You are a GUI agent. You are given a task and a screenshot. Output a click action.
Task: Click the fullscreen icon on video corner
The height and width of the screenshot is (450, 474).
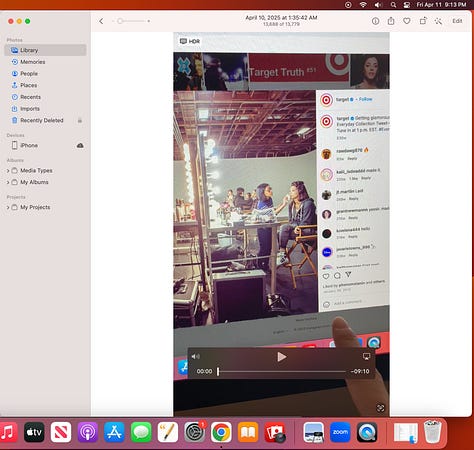(380, 408)
